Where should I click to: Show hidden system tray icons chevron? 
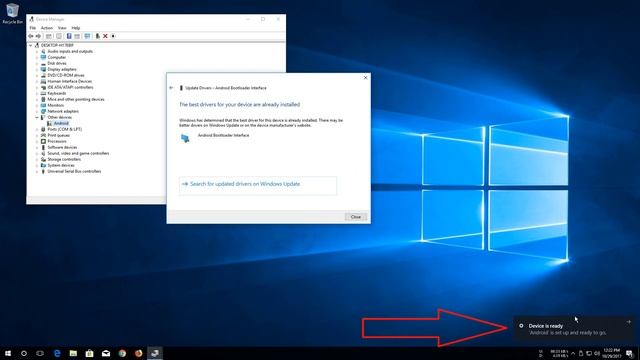click(573, 353)
